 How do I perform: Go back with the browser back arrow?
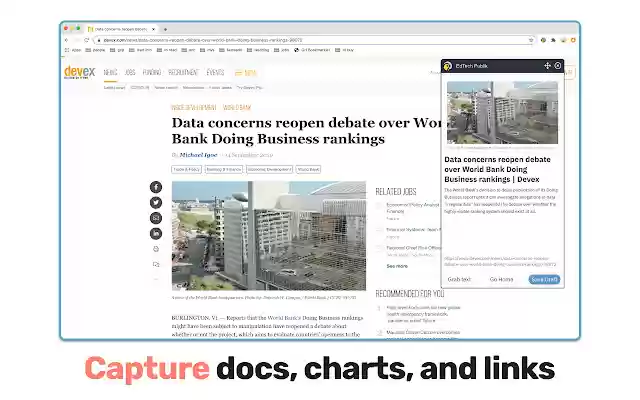click(x=67, y=40)
